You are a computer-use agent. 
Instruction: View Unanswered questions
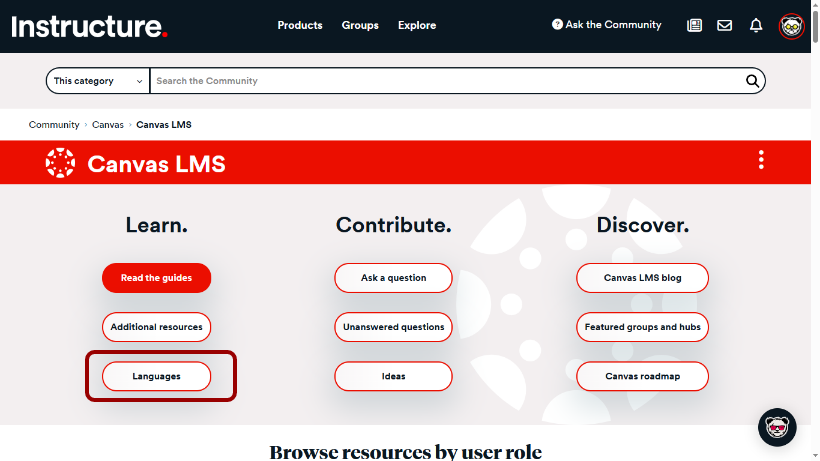(393, 327)
